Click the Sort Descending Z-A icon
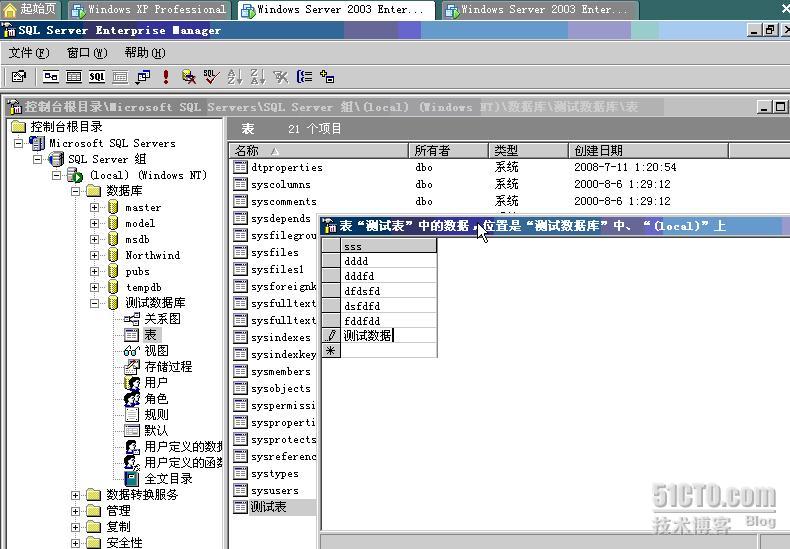Image resolution: width=790 pixels, height=549 pixels. point(257,77)
